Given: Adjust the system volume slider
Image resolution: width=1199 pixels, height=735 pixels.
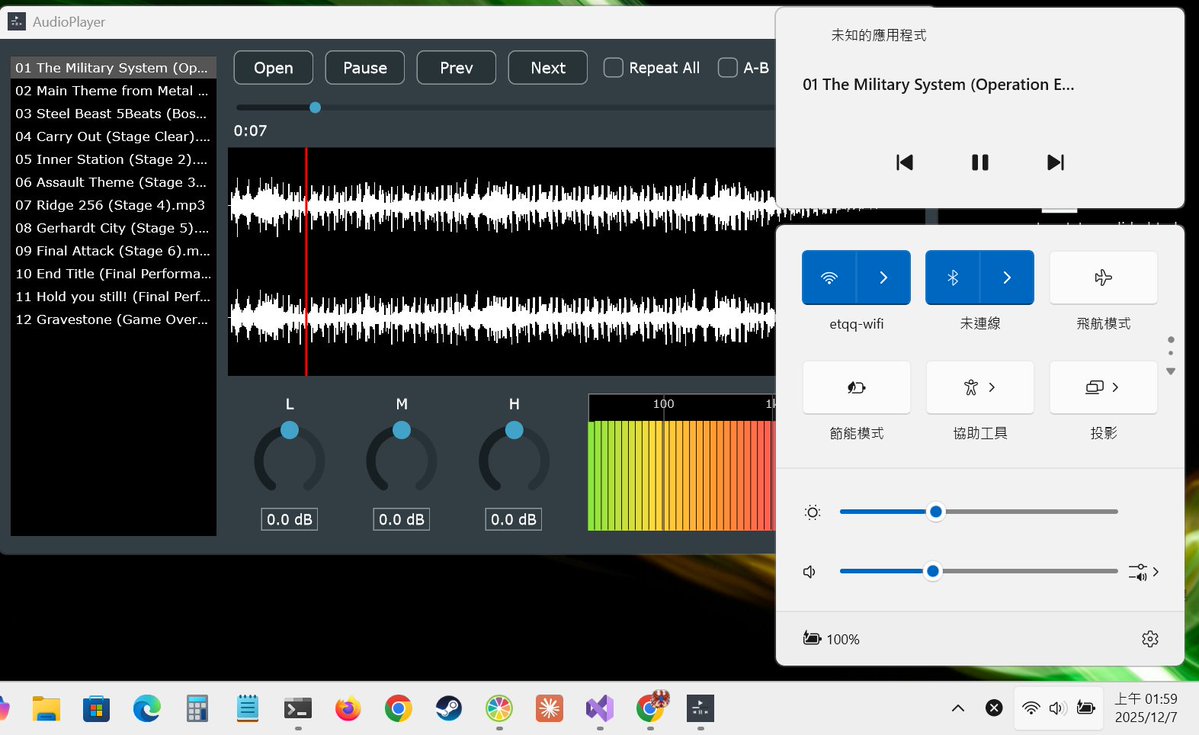Looking at the screenshot, I should tap(979, 571).
